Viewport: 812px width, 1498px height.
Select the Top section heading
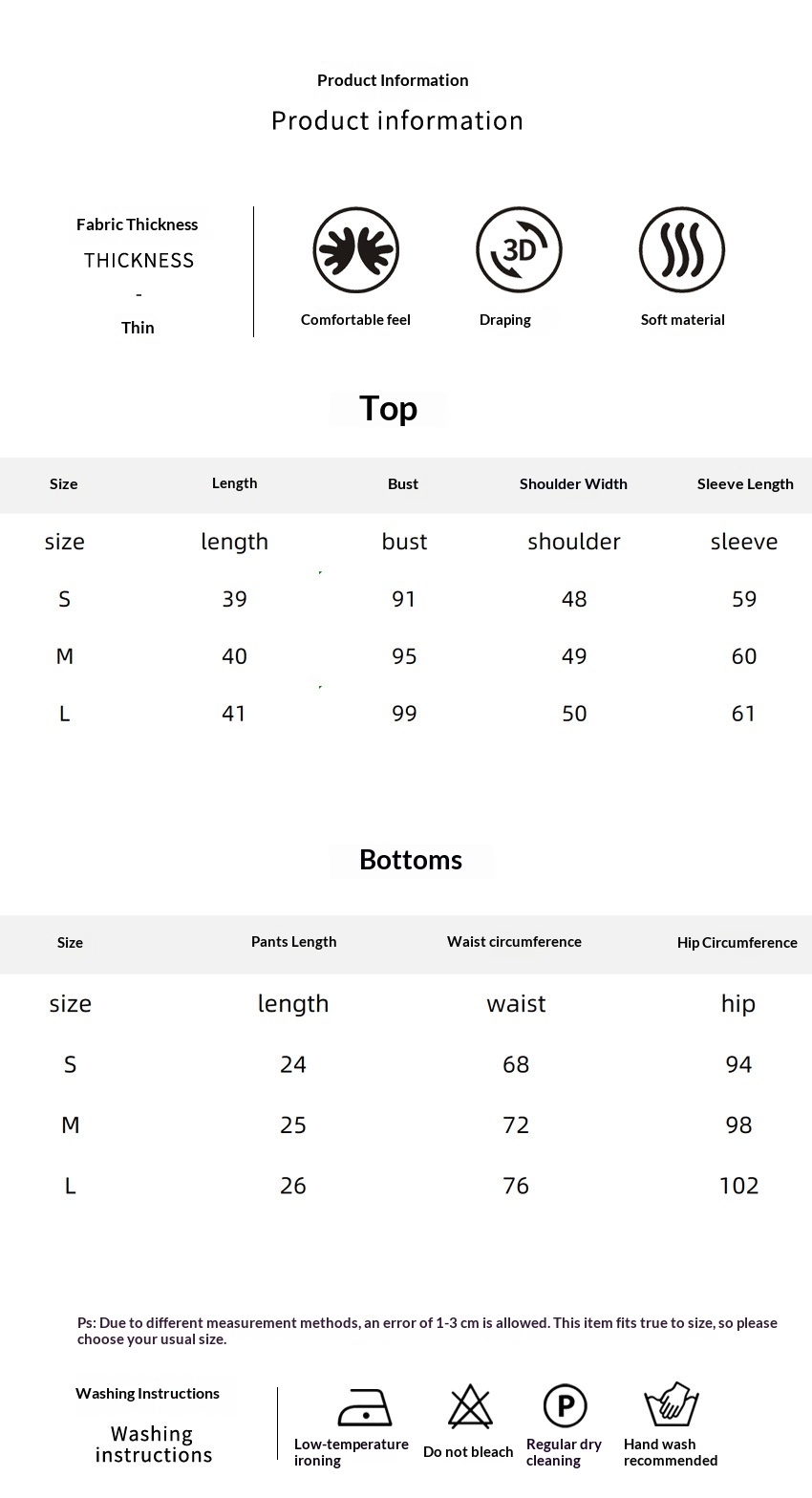(388, 408)
